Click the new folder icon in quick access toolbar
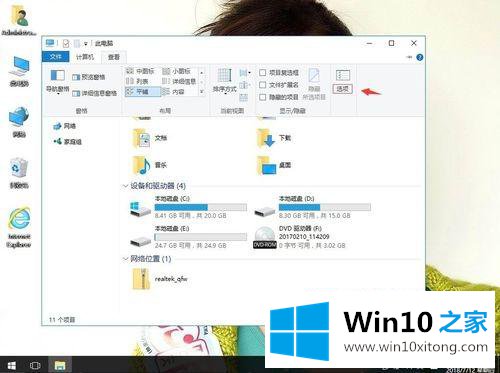The width and height of the screenshot is (500, 373). click(77, 43)
